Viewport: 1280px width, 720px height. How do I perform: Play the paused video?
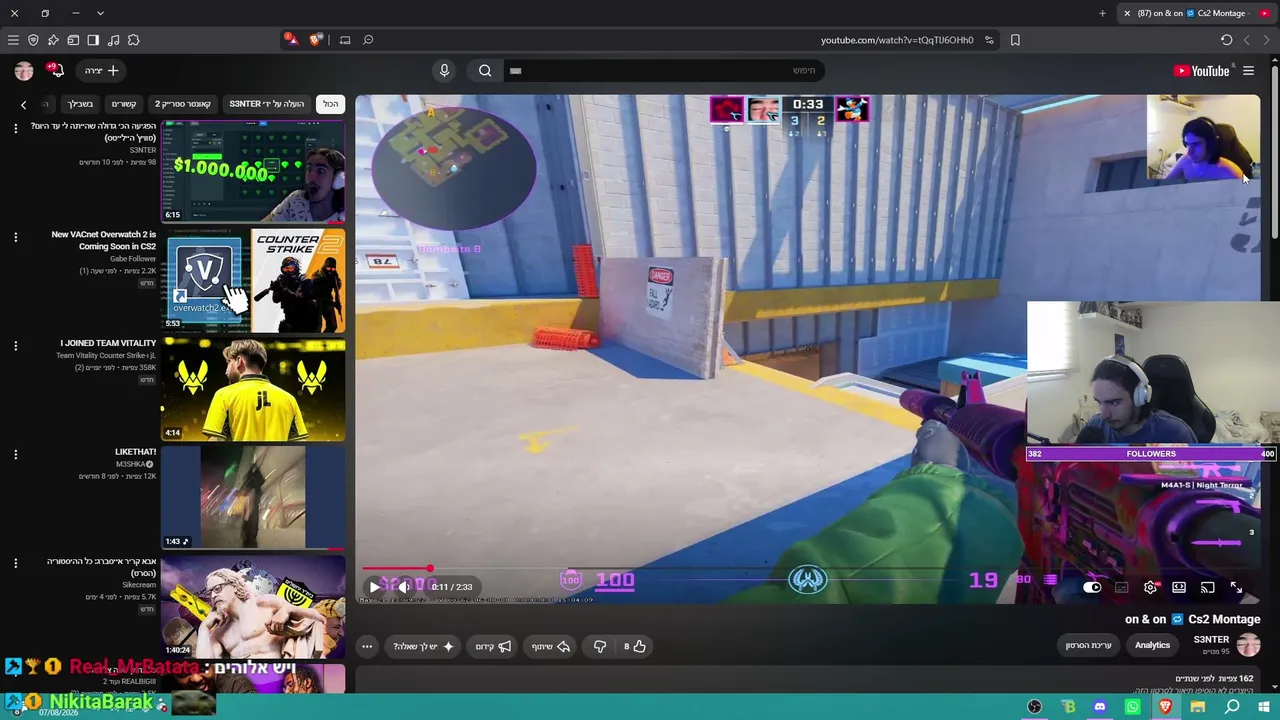coord(375,587)
